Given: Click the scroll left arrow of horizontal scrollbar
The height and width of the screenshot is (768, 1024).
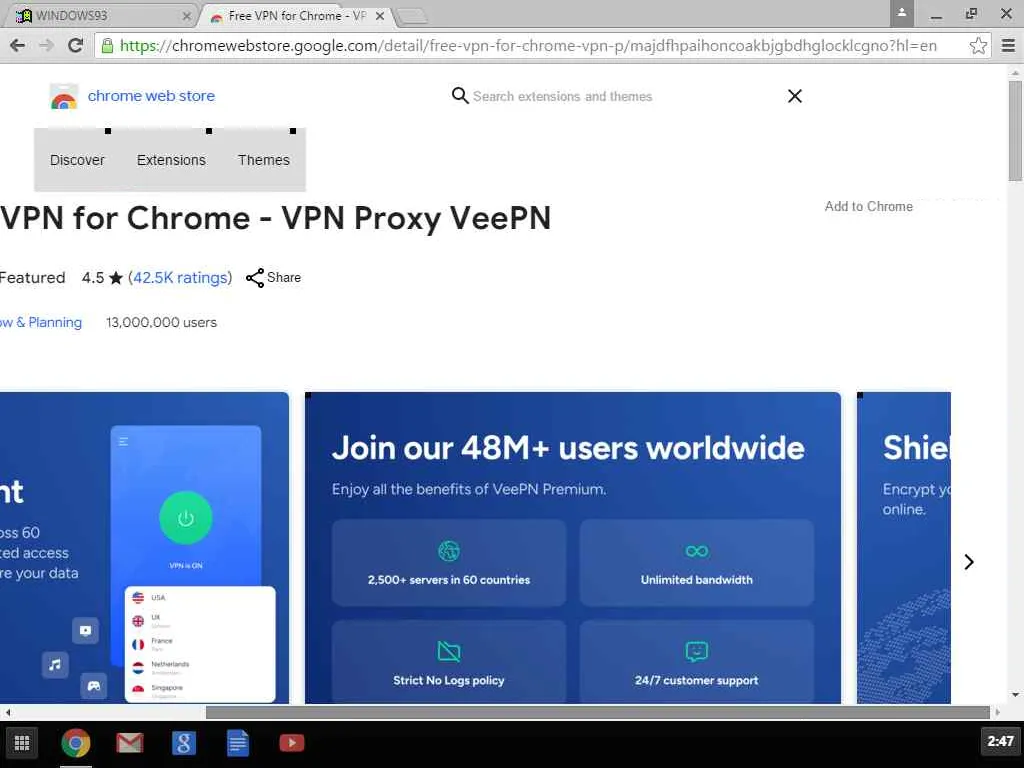Looking at the screenshot, I should [7, 712].
